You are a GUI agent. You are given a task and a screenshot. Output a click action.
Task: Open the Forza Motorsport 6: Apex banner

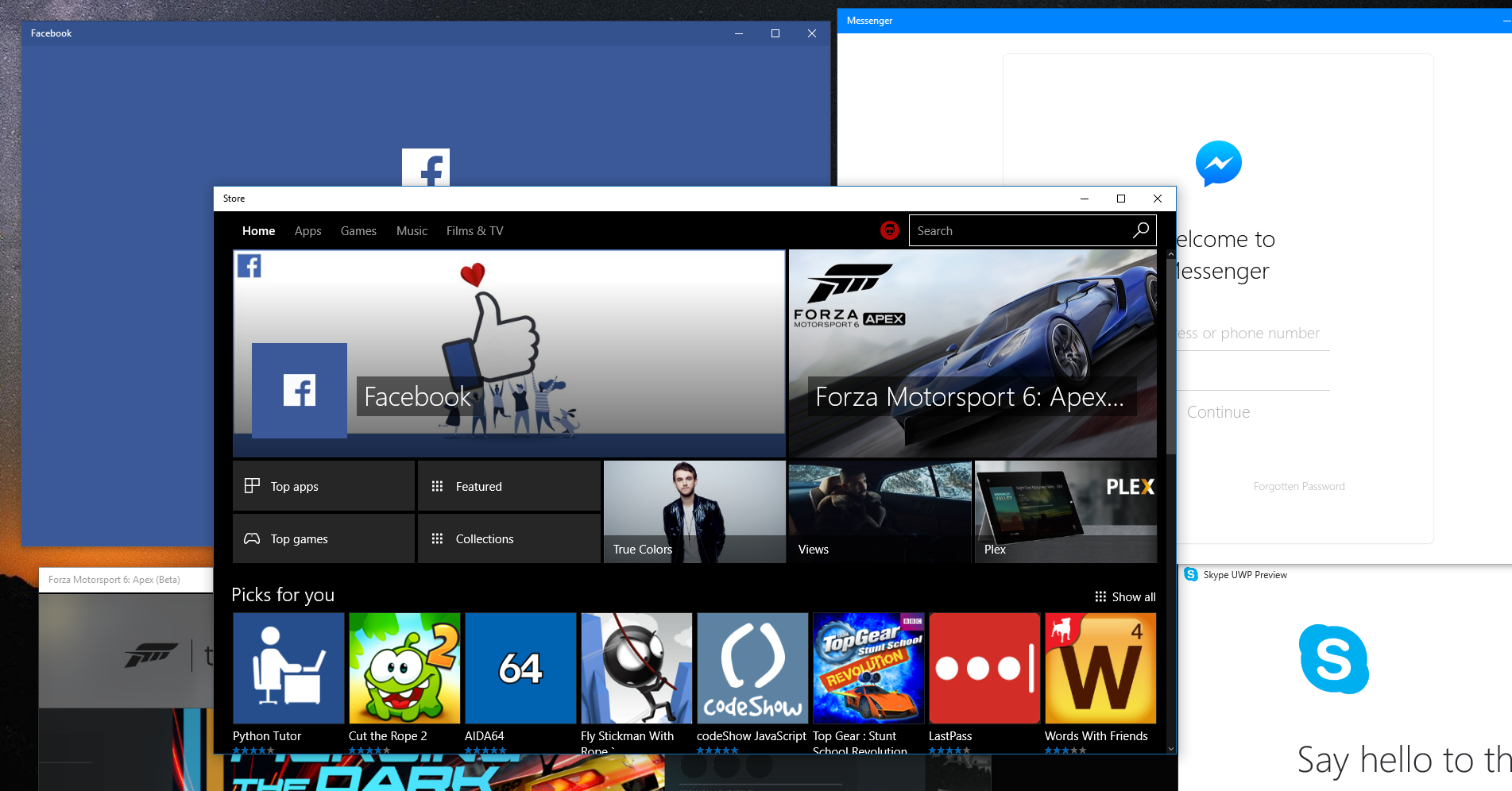[x=973, y=353]
